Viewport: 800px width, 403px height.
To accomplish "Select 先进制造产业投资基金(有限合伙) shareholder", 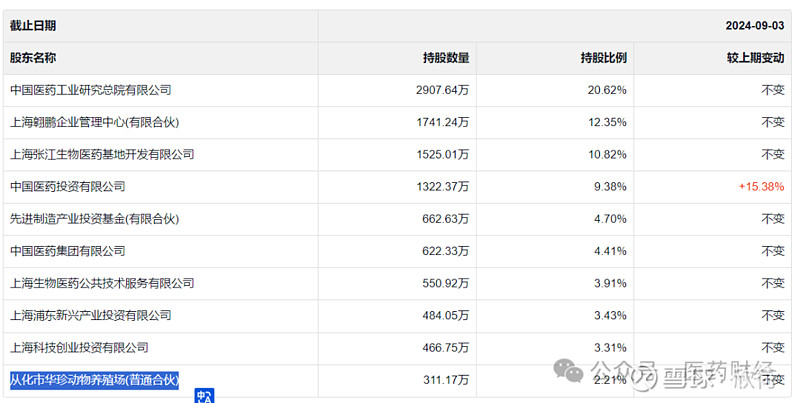I will pyautogui.click(x=94, y=219).
